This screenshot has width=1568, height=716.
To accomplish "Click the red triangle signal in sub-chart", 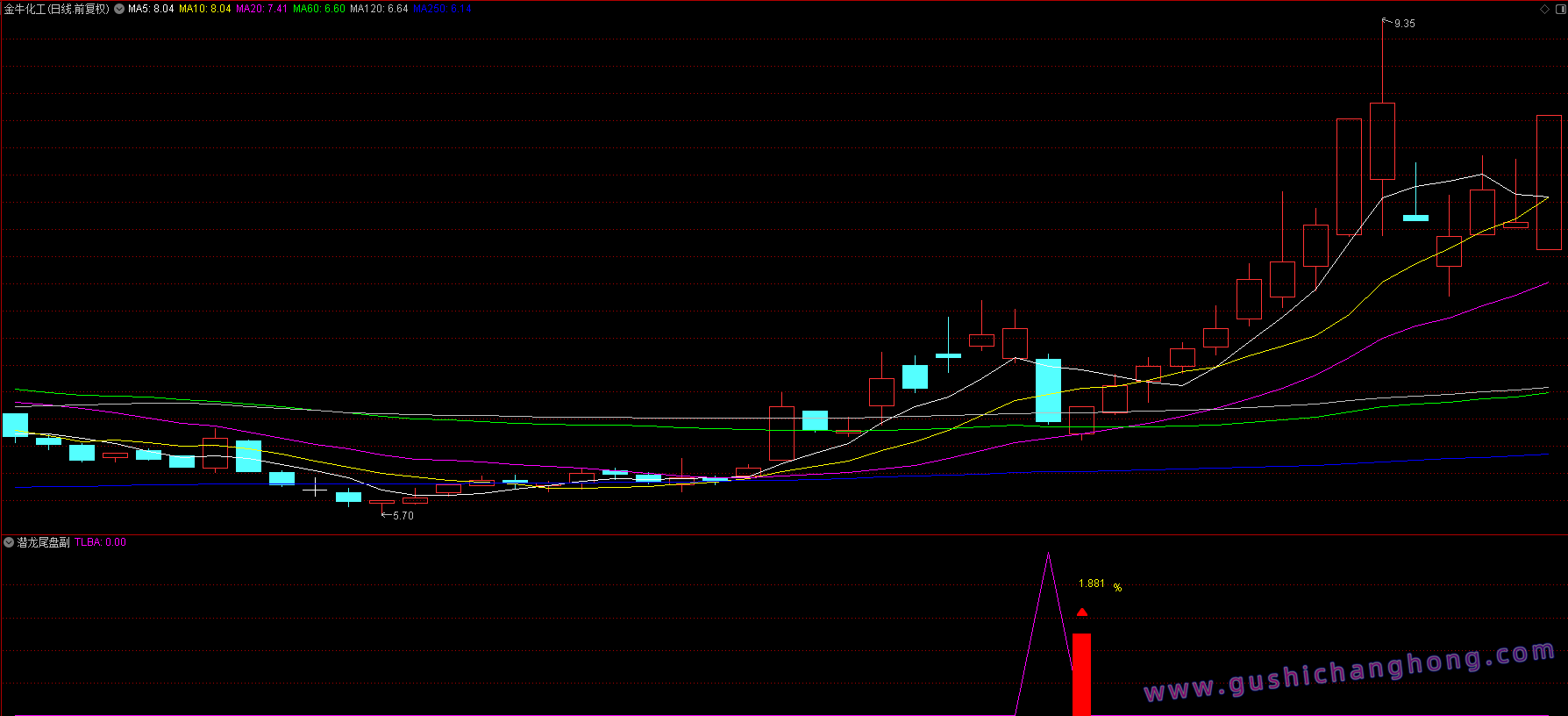I will tap(1082, 612).
